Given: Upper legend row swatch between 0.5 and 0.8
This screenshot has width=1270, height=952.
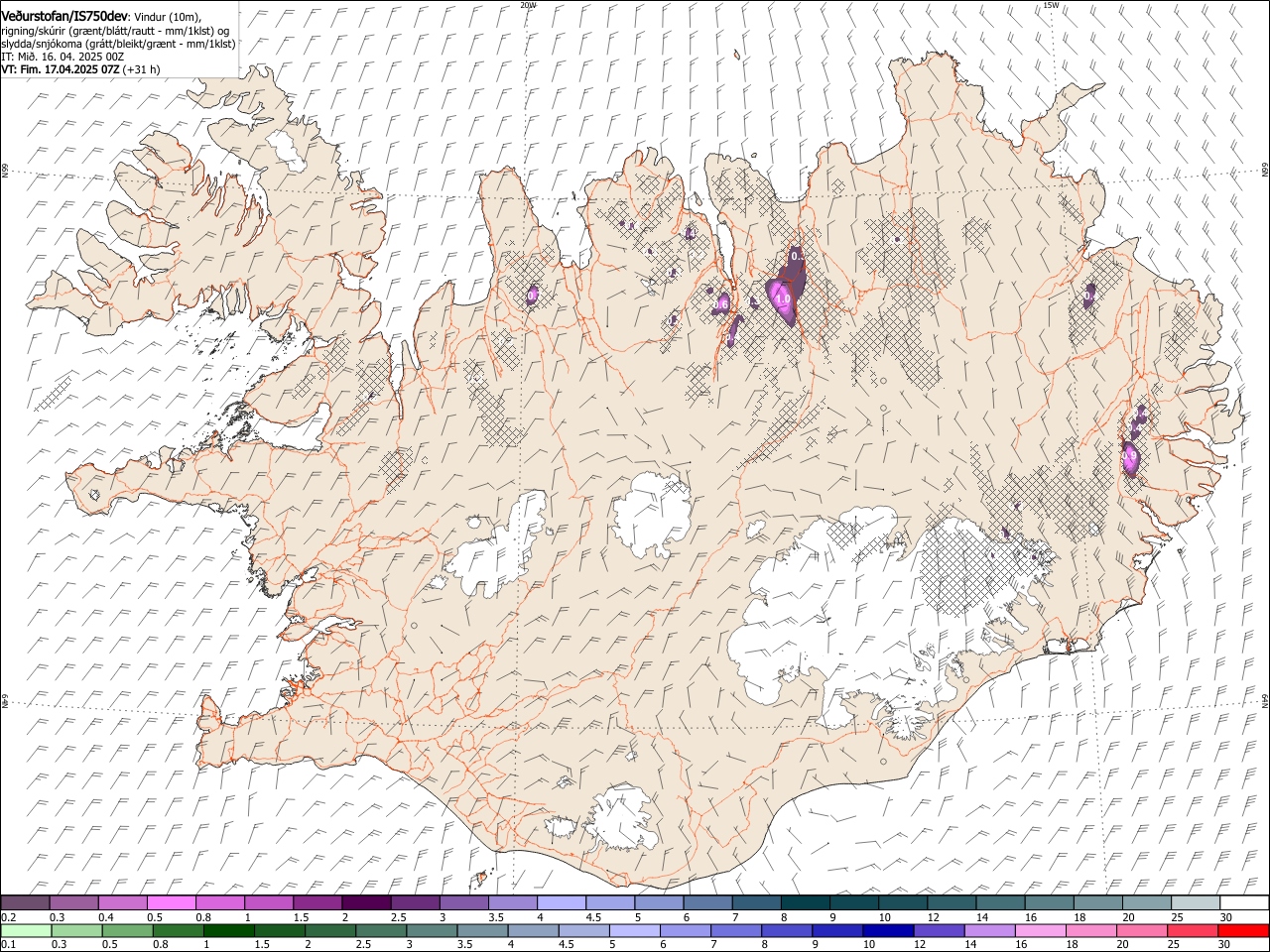Looking at the screenshot, I should pos(172,902).
